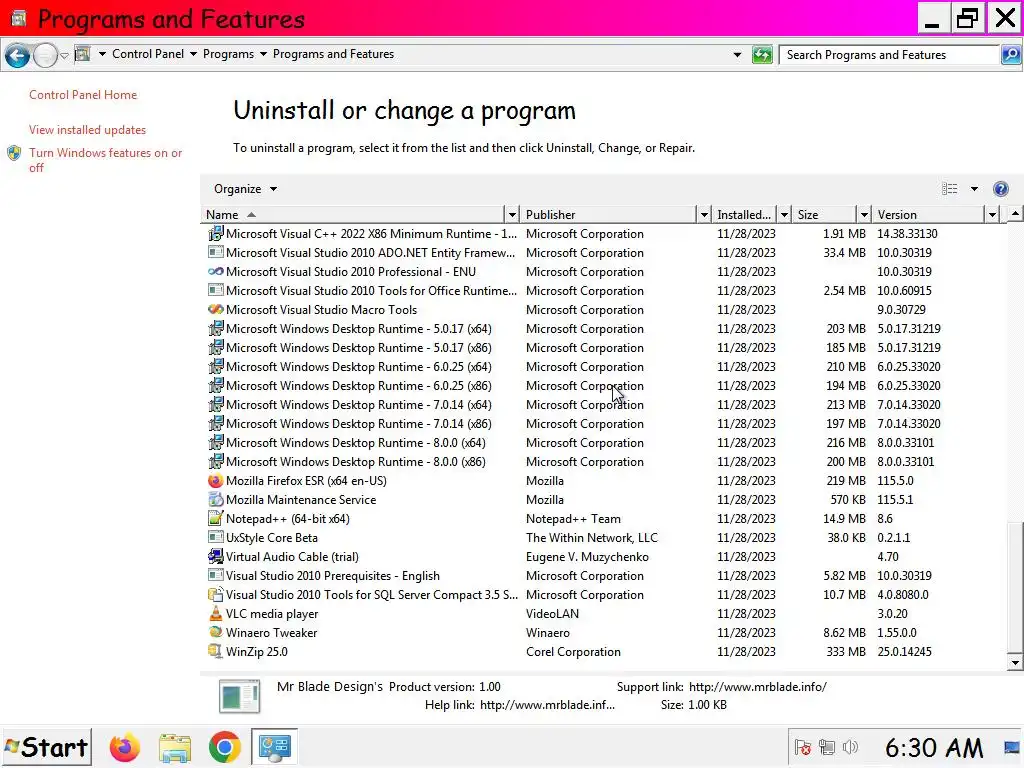Open the Installed On column filter dropdown
Viewport: 1024px width, 768px height.
coord(784,214)
